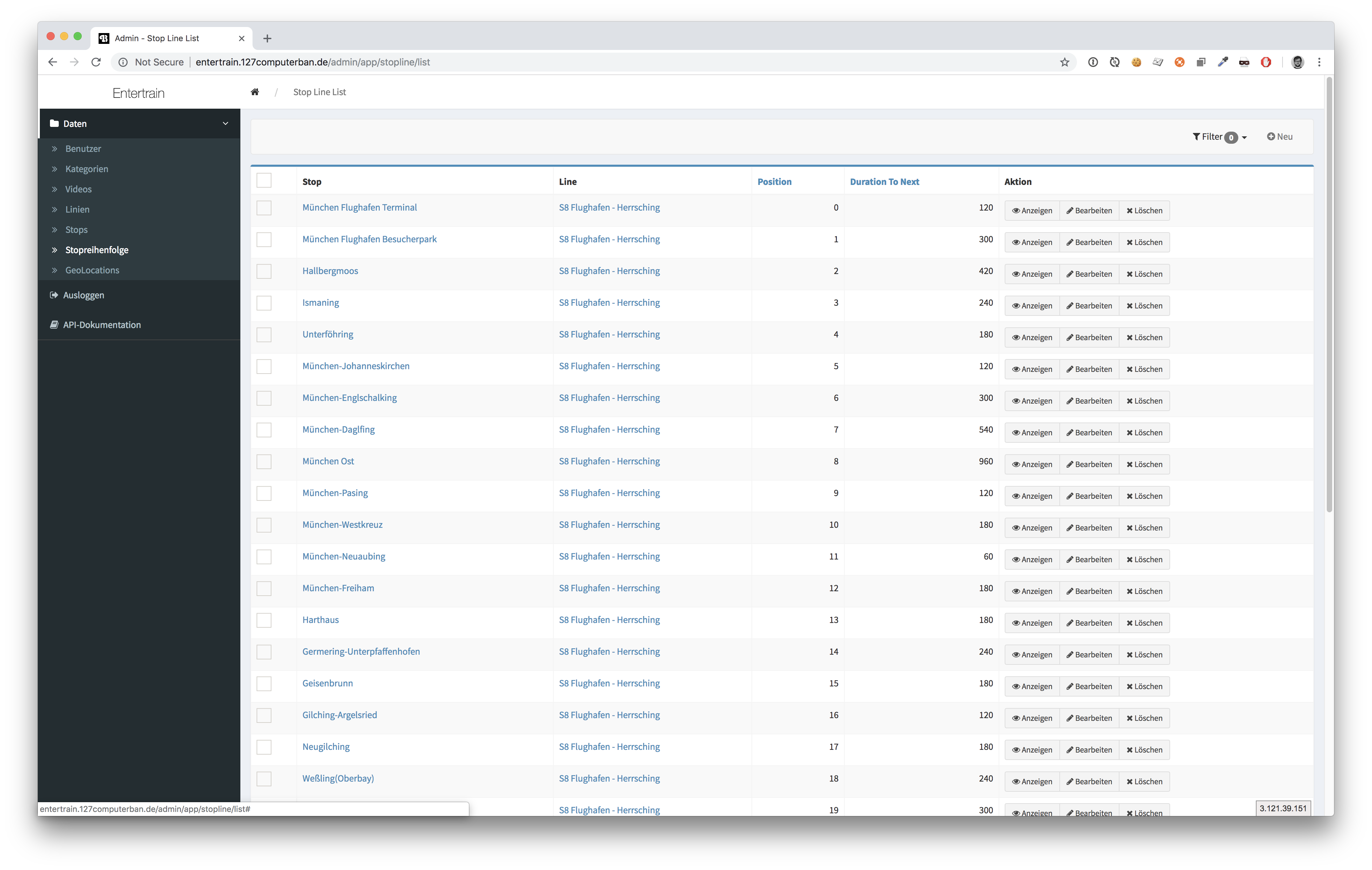
Task: Open Stops in the sidebar menu
Action: 76,229
